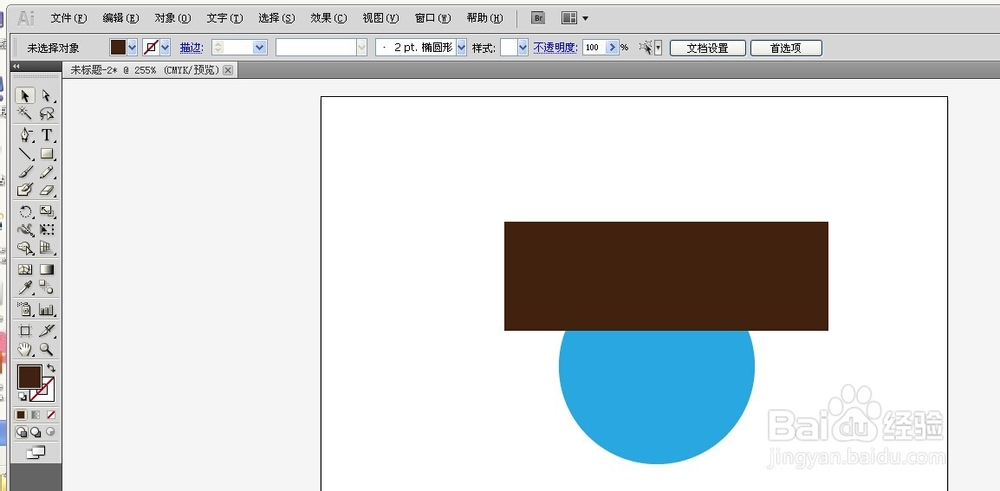Swap fill and stroke colors arrow

coord(51,368)
